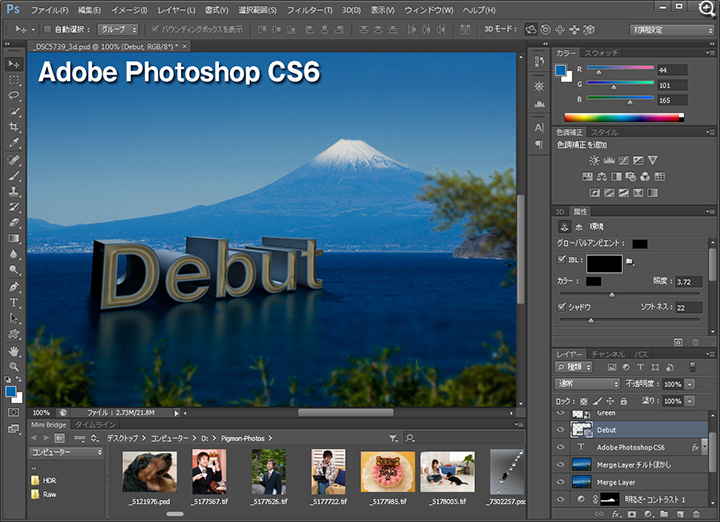Choose the Blur tool

[x=14, y=254]
